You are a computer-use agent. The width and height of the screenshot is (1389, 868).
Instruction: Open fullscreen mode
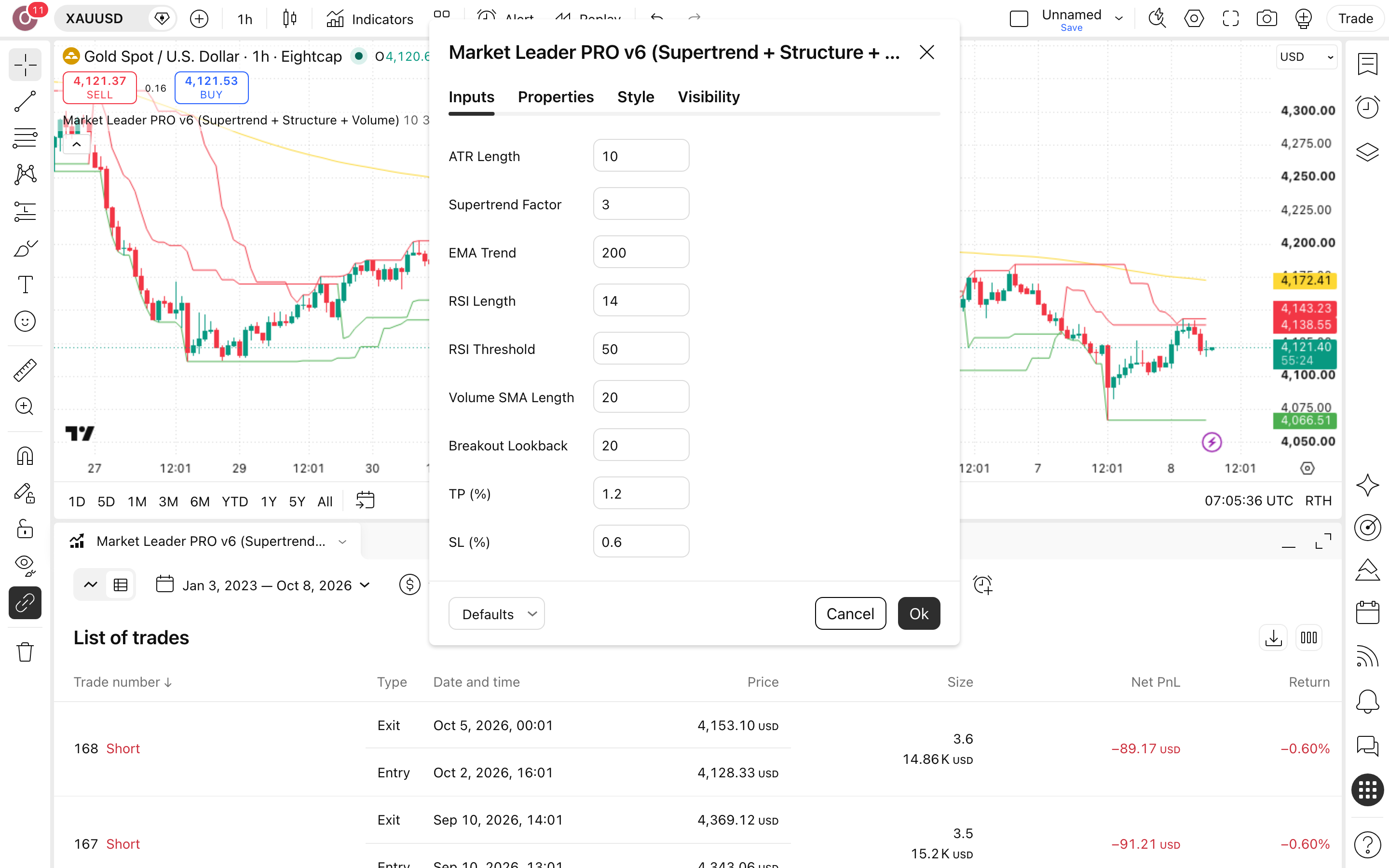[x=1230, y=18]
